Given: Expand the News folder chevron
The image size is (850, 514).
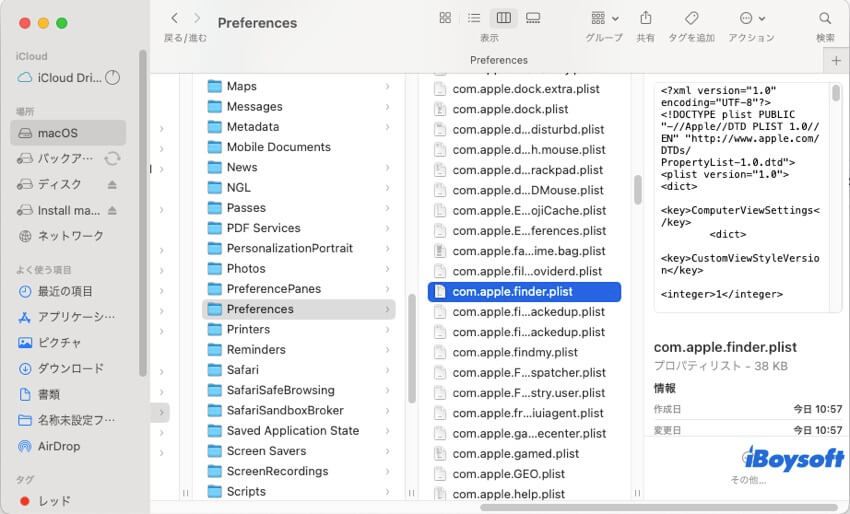Looking at the screenshot, I should 388,168.
